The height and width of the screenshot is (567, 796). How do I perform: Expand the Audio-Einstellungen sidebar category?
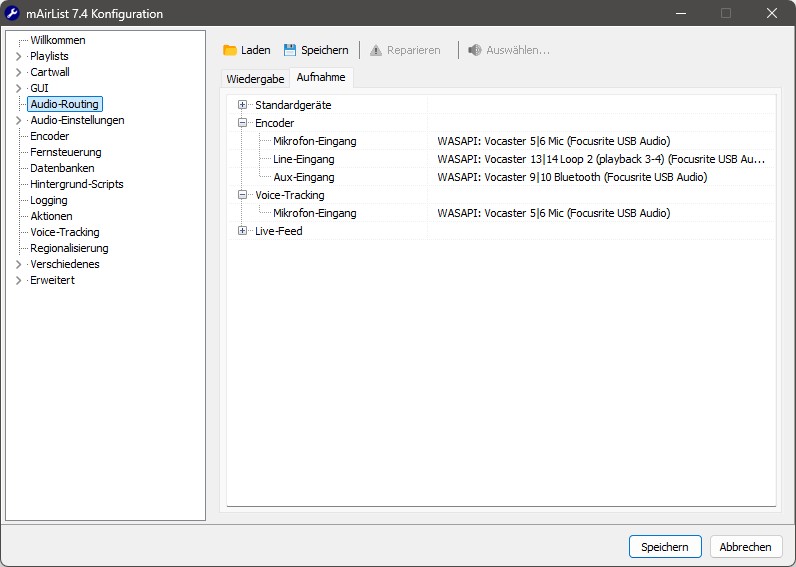[18, 121]
